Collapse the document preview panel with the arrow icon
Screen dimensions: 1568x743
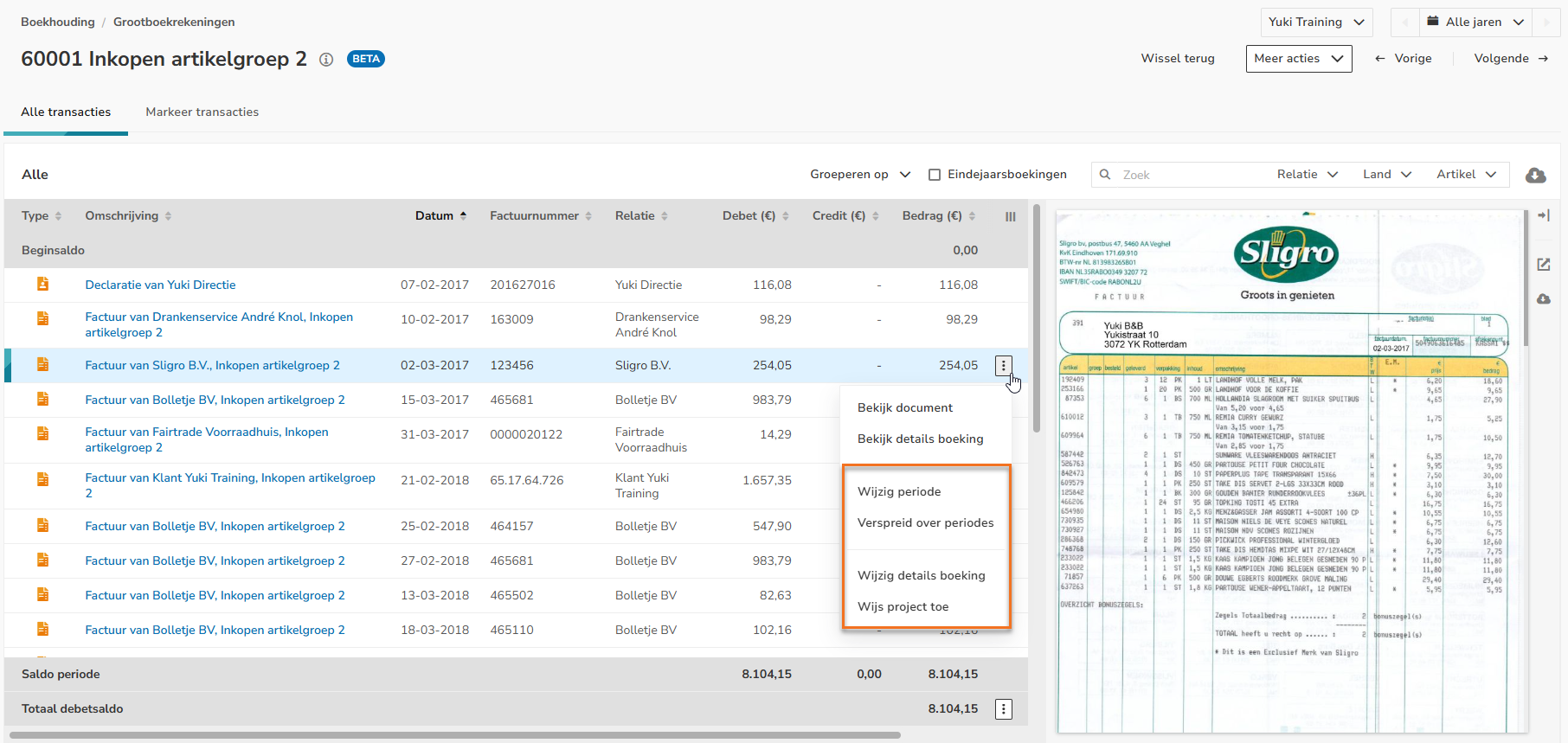pos(1543,215)
